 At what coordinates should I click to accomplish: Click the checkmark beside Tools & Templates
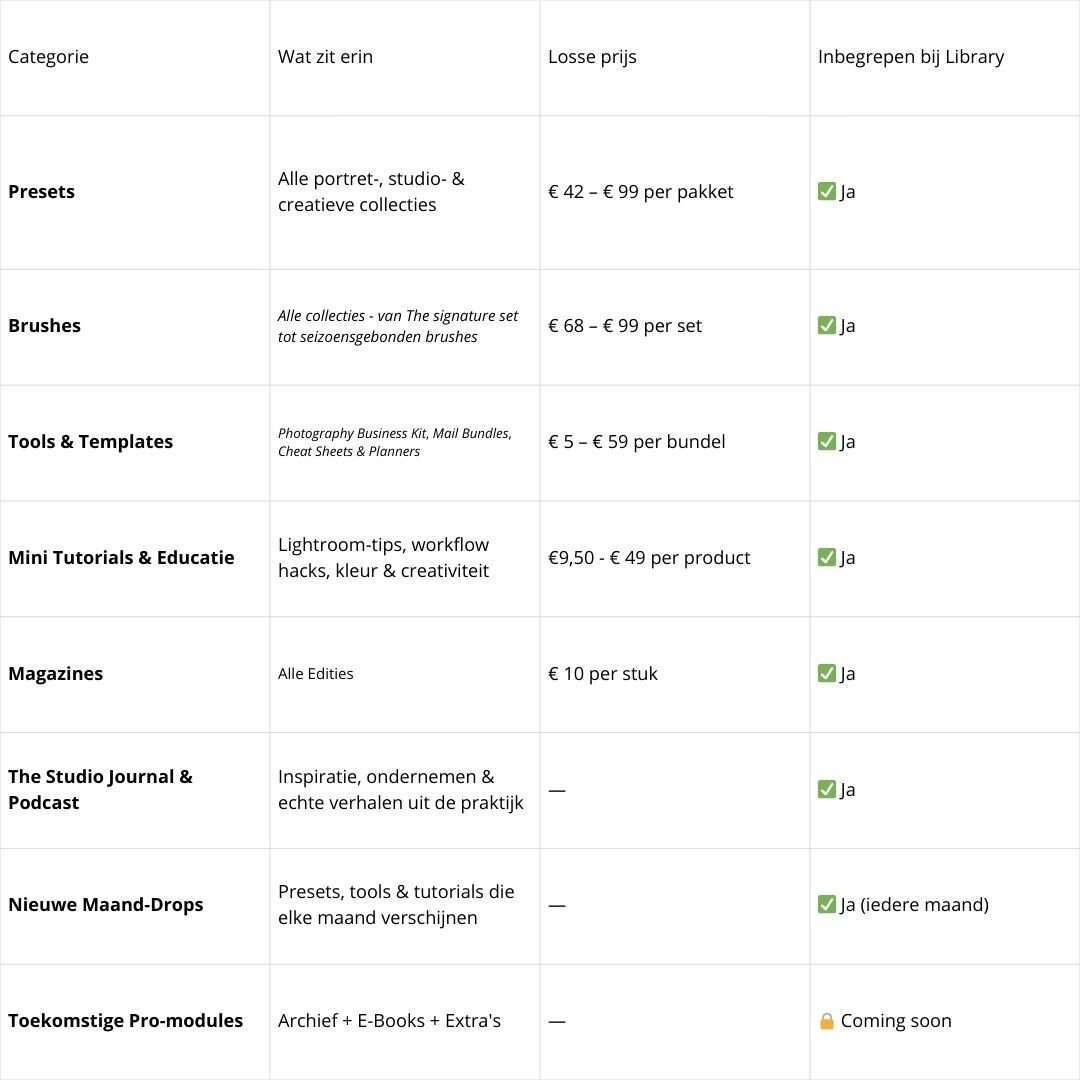827,441
